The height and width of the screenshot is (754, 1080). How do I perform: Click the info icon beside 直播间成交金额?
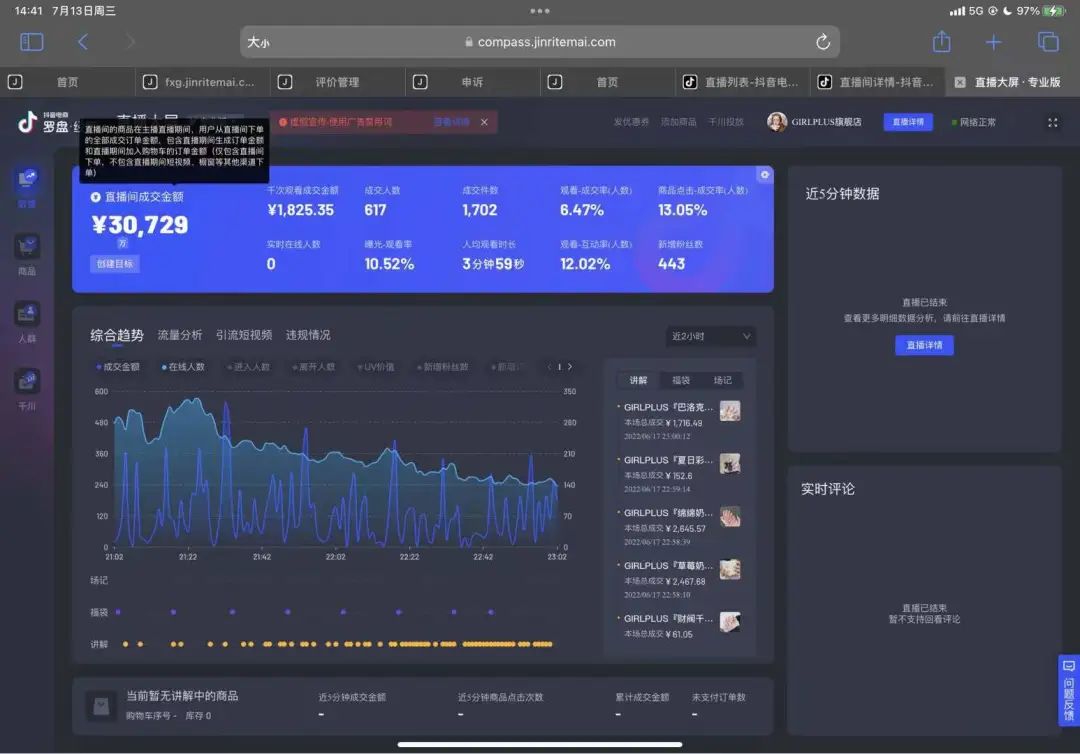tap(96, 197)
